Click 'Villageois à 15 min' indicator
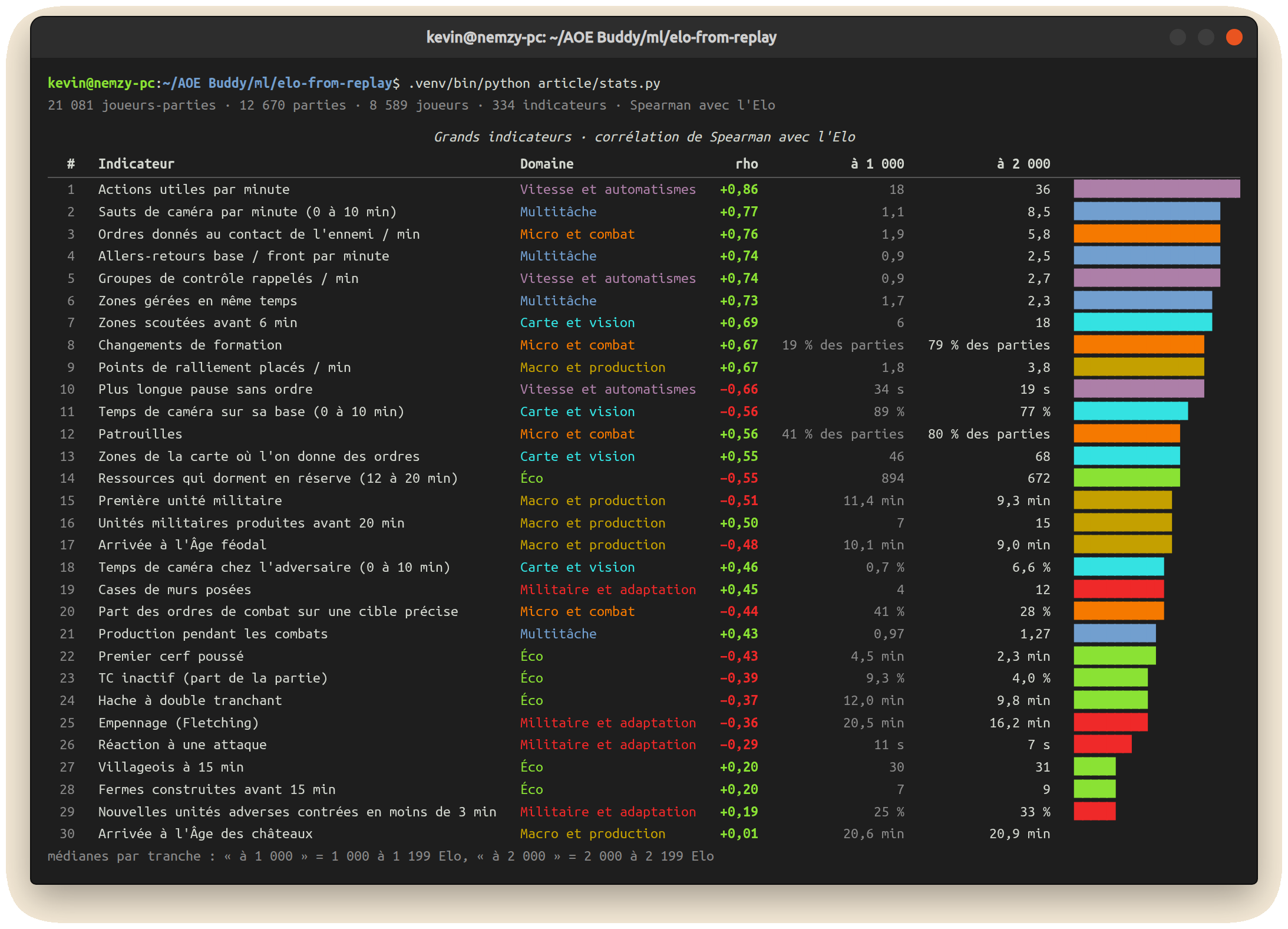Screen dimensions: 1288x929 tap(171, 767)
